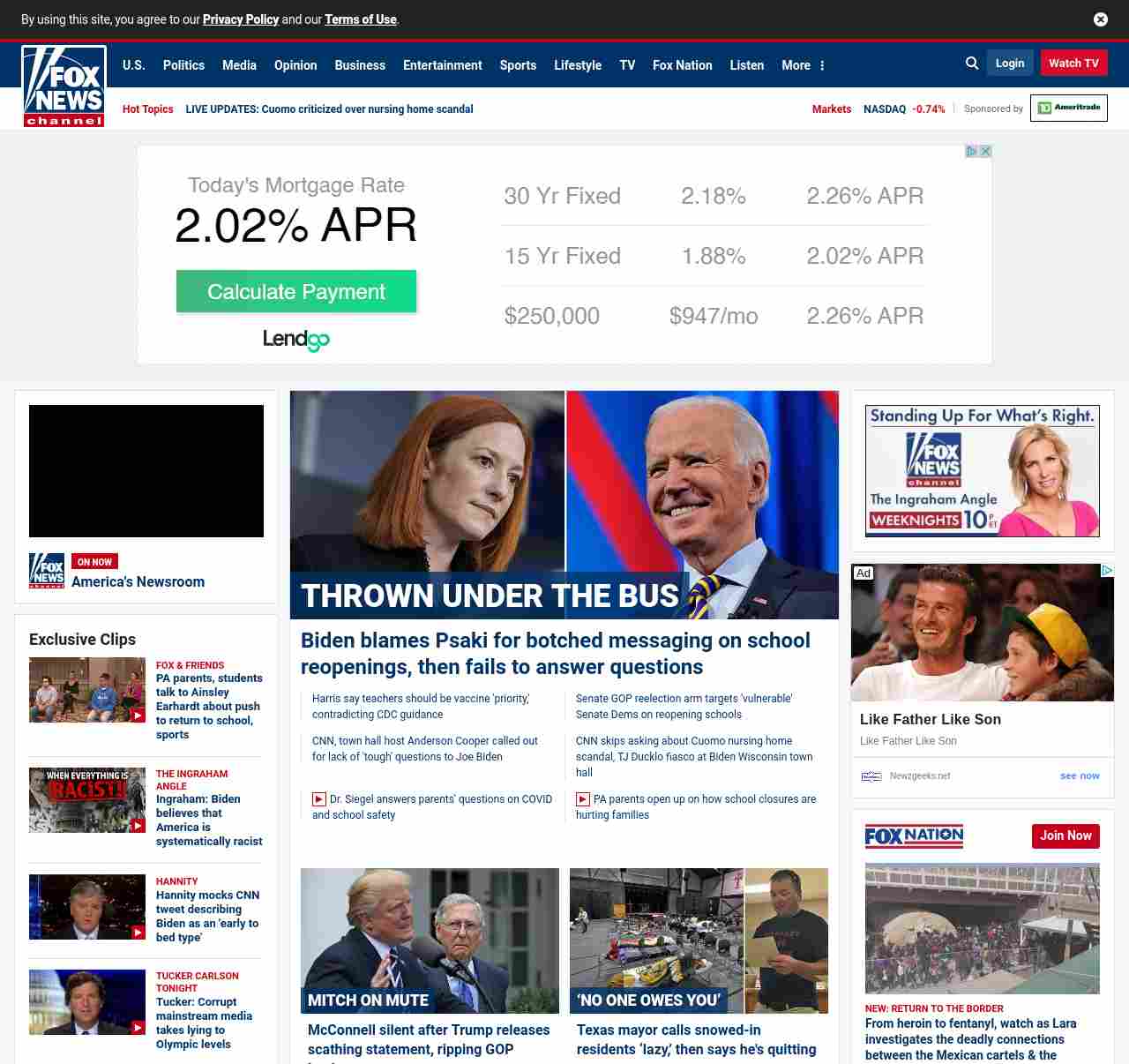Open the More menu three-dots expander

822,65
